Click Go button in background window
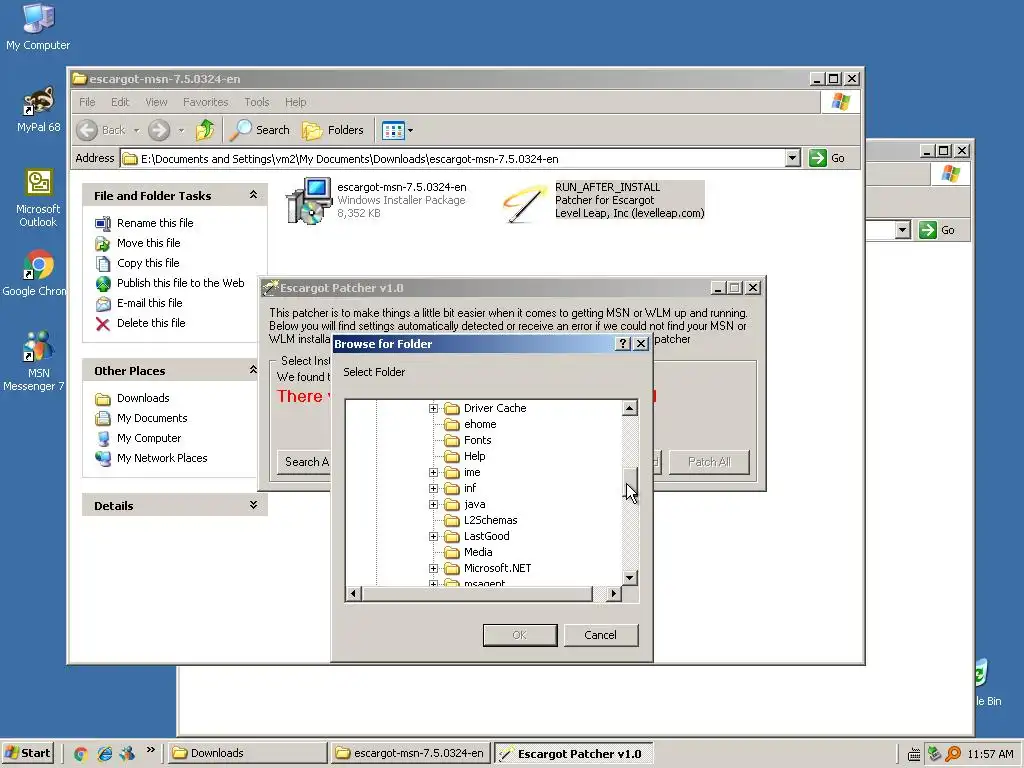The image size is (1024, 768). click(938, 230)
